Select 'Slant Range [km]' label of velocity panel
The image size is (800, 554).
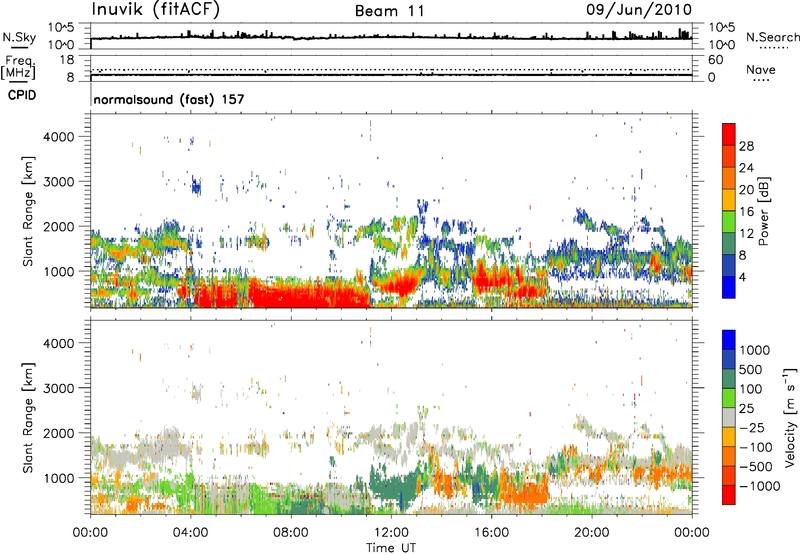(28, 417)
